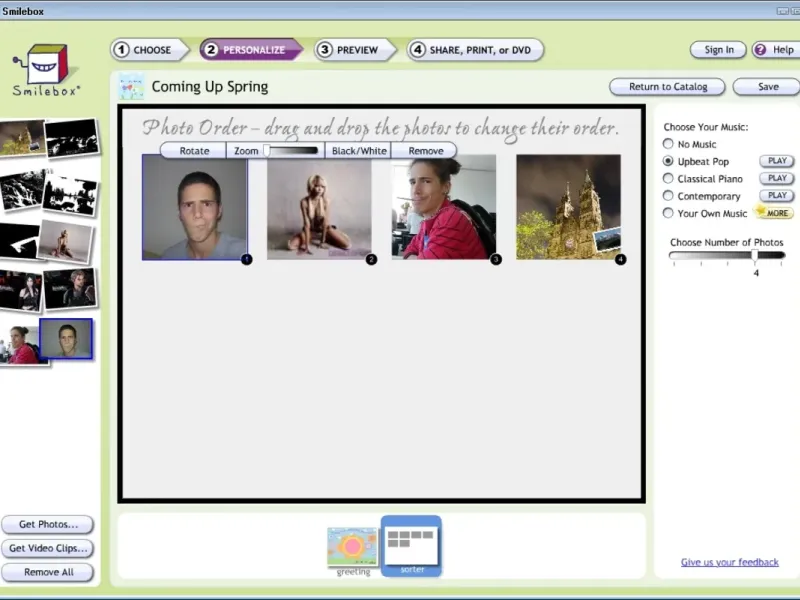Select photo 4 of the cathedral
800x600 pixels.
pos(568,207)
